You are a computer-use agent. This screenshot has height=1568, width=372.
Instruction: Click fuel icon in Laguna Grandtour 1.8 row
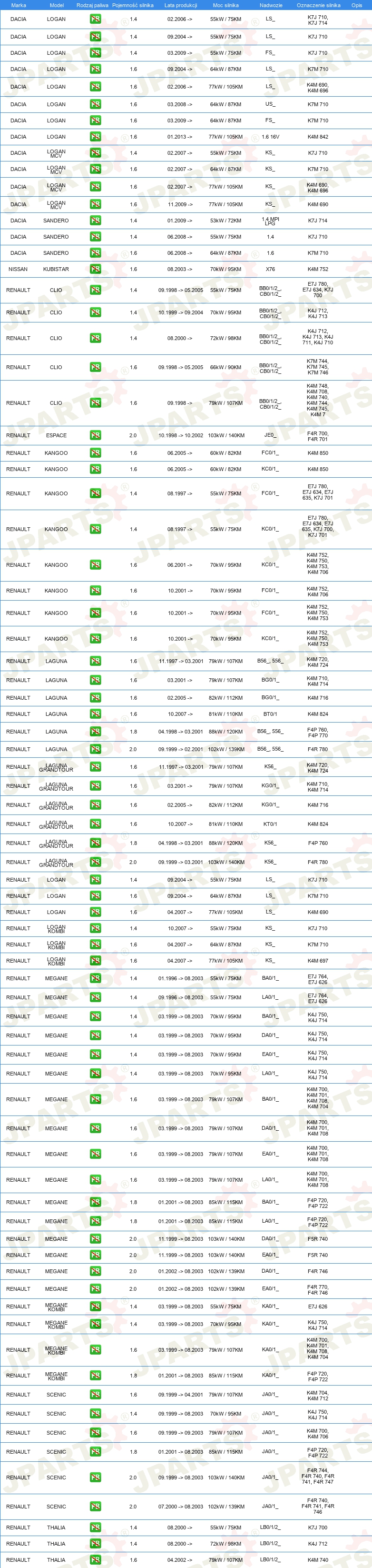pyautogui.click(x=96, y=843)
